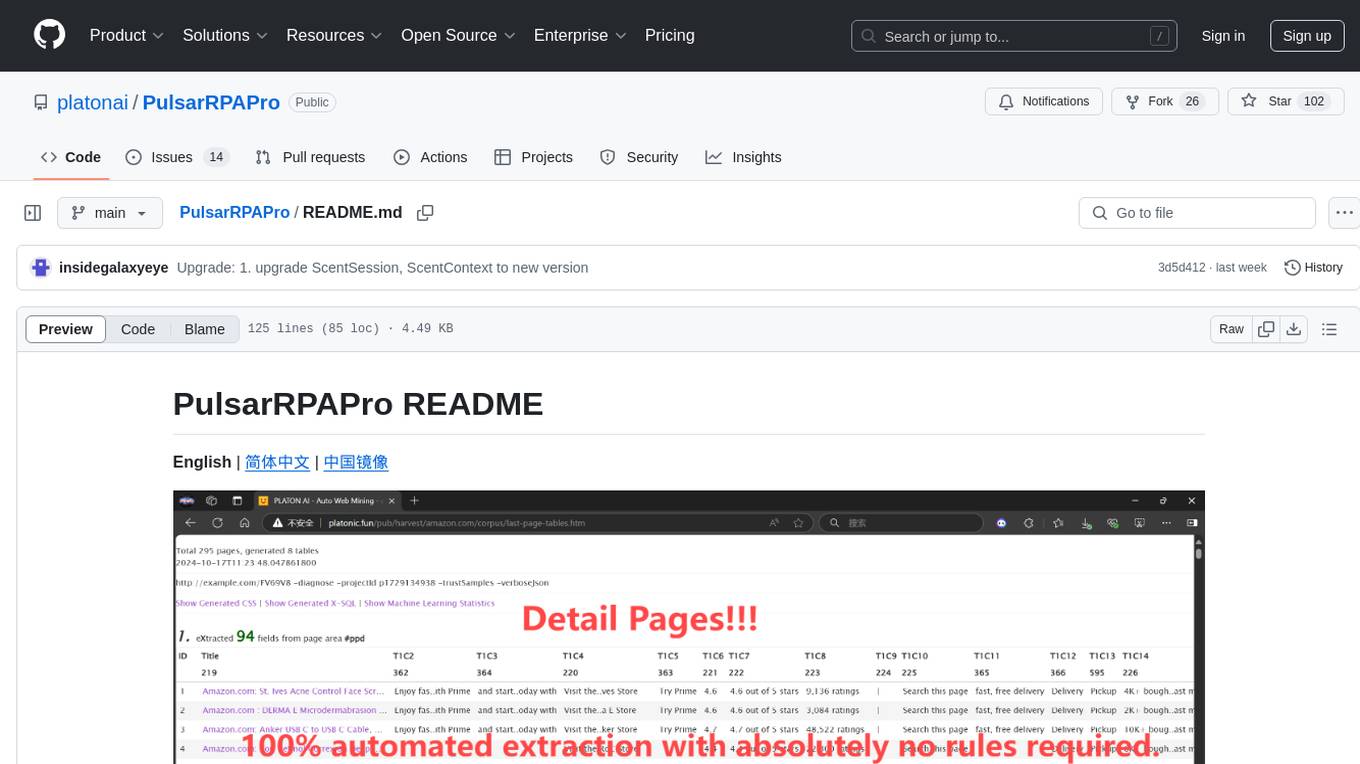1360x764 pixels.
Task: Expand the Resources menu
Action: pyautogui.click(x=334, y=35)
